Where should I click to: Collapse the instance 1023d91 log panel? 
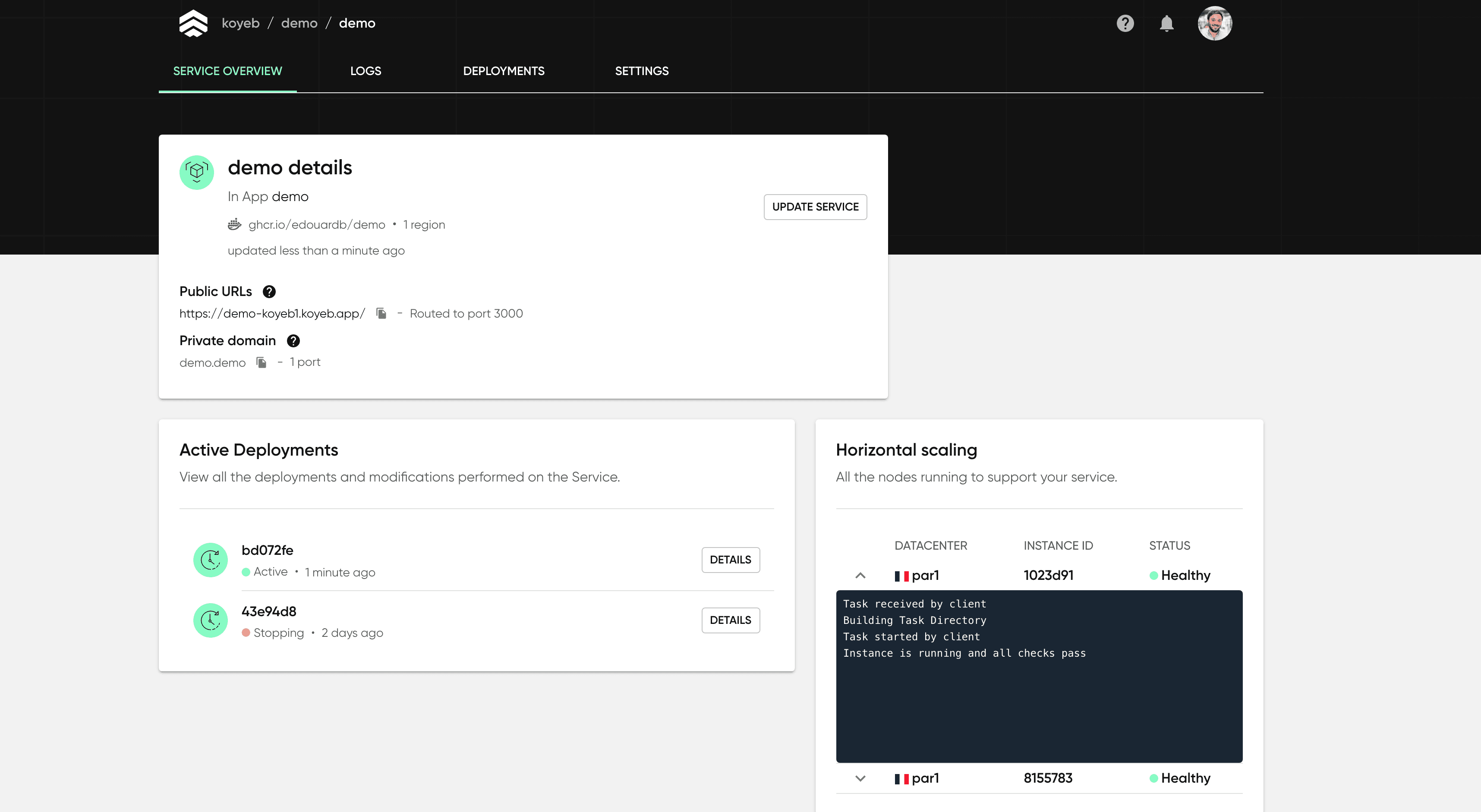coord(860,575)
